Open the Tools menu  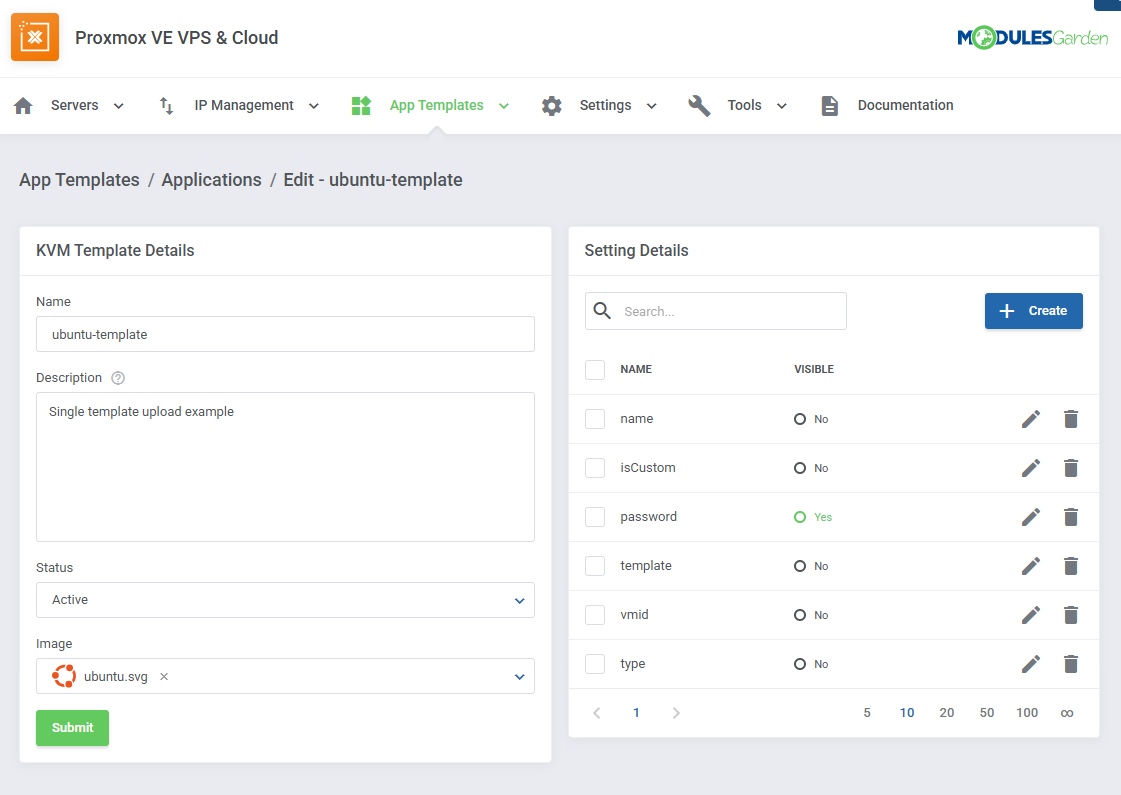point(744,106)
